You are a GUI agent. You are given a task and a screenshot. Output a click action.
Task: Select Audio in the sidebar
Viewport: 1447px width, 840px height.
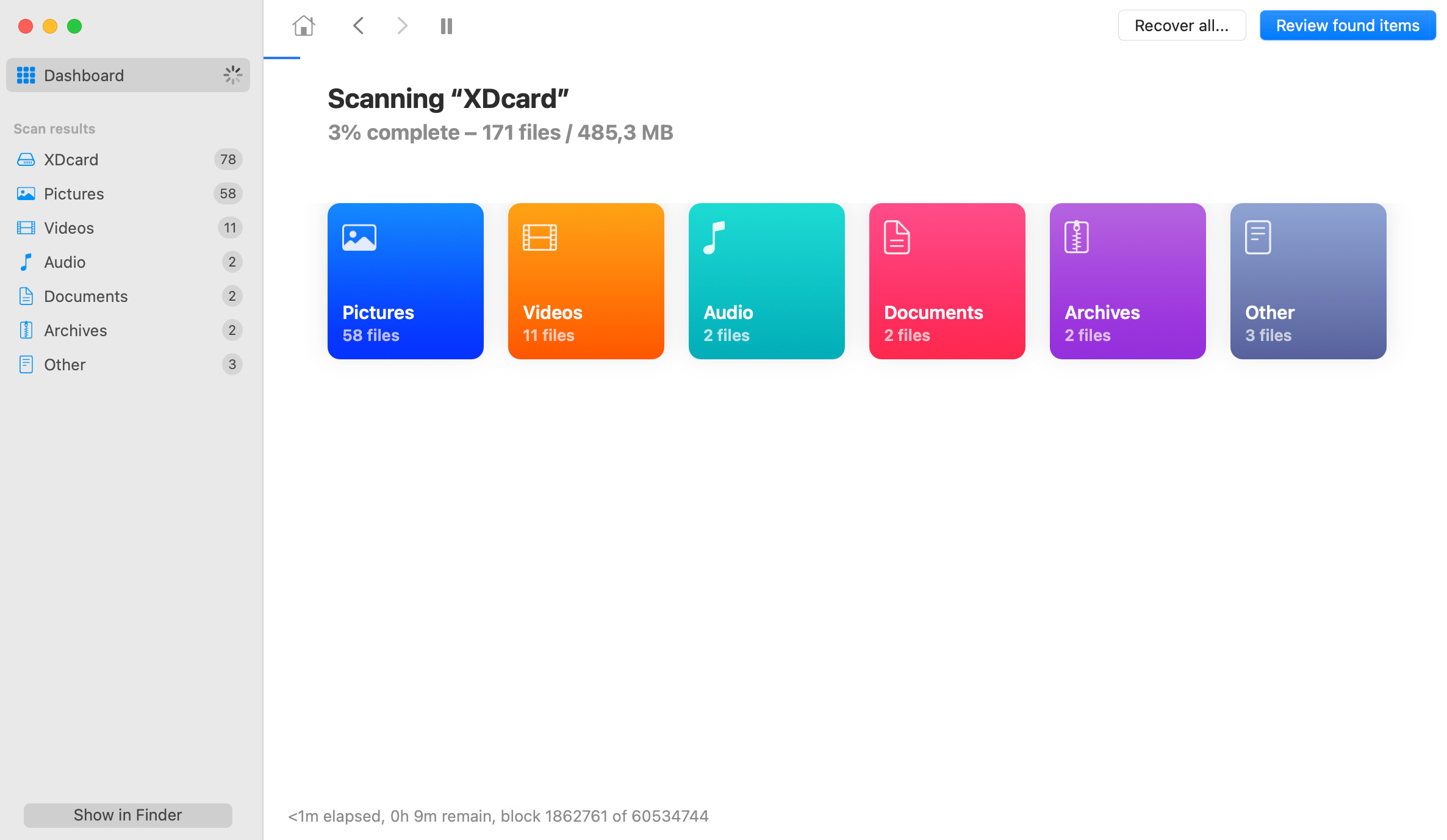pos(63,261)
